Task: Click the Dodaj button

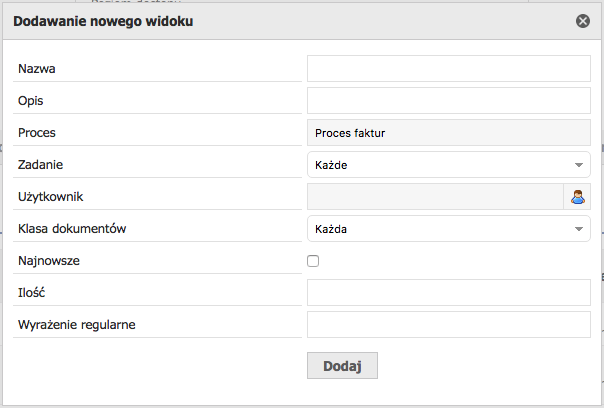Action: [342, 366]
